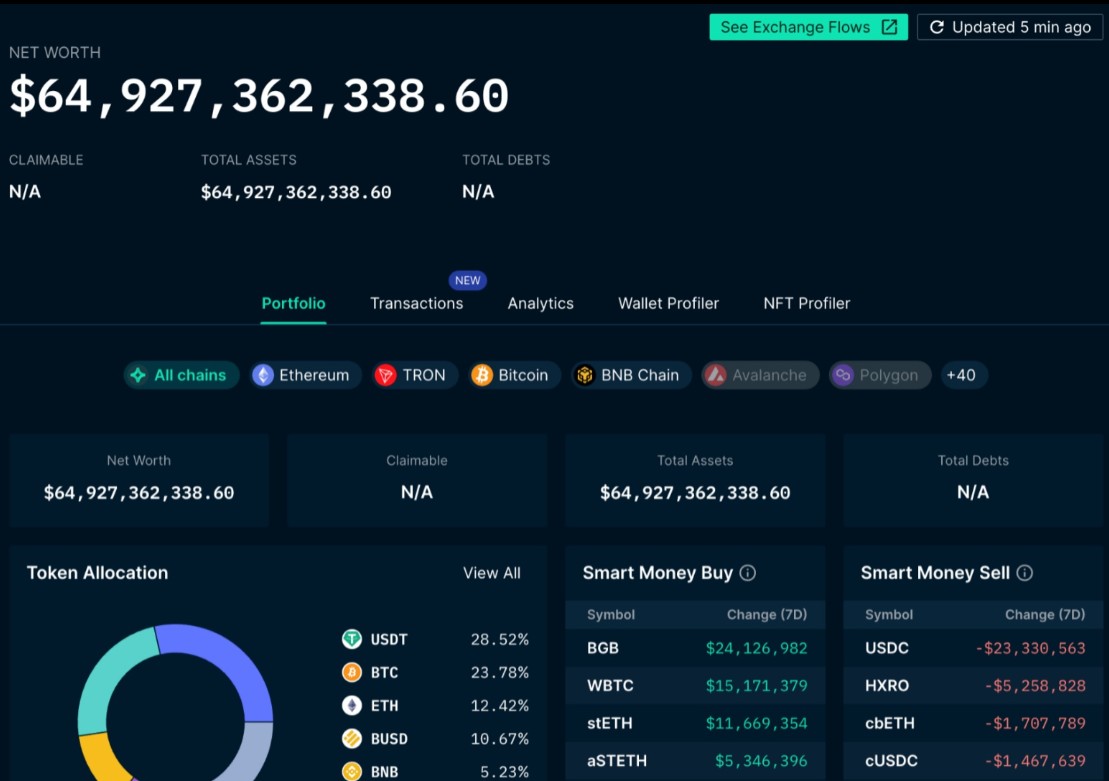Go to the NFT Profiler tab

pos(806,303)
